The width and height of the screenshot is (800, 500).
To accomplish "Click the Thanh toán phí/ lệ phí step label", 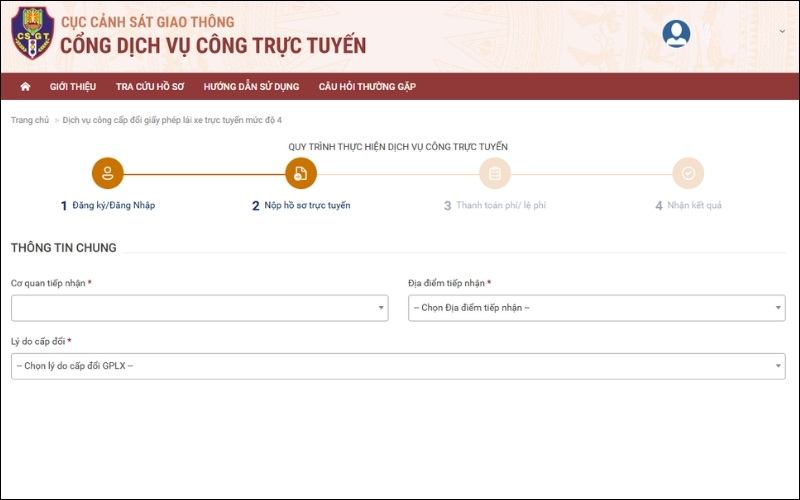I will click(501, 205).
